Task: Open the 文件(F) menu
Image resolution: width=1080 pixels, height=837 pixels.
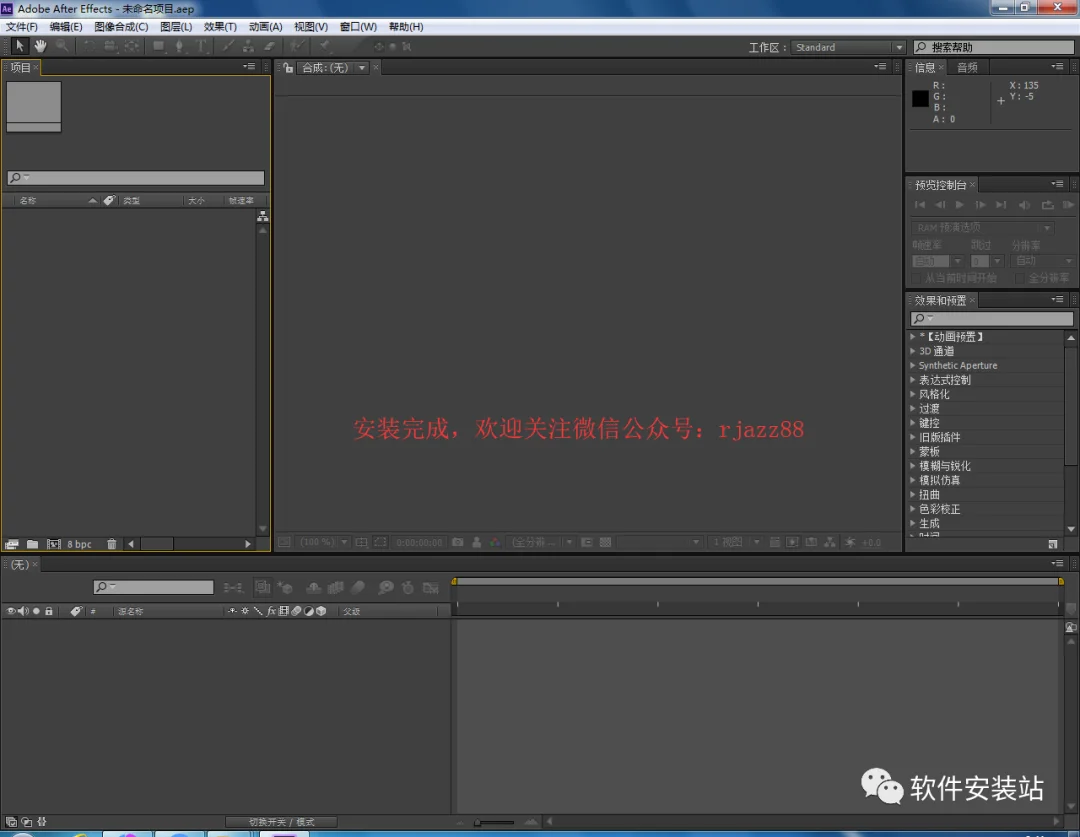Action: tap(22, 27)
